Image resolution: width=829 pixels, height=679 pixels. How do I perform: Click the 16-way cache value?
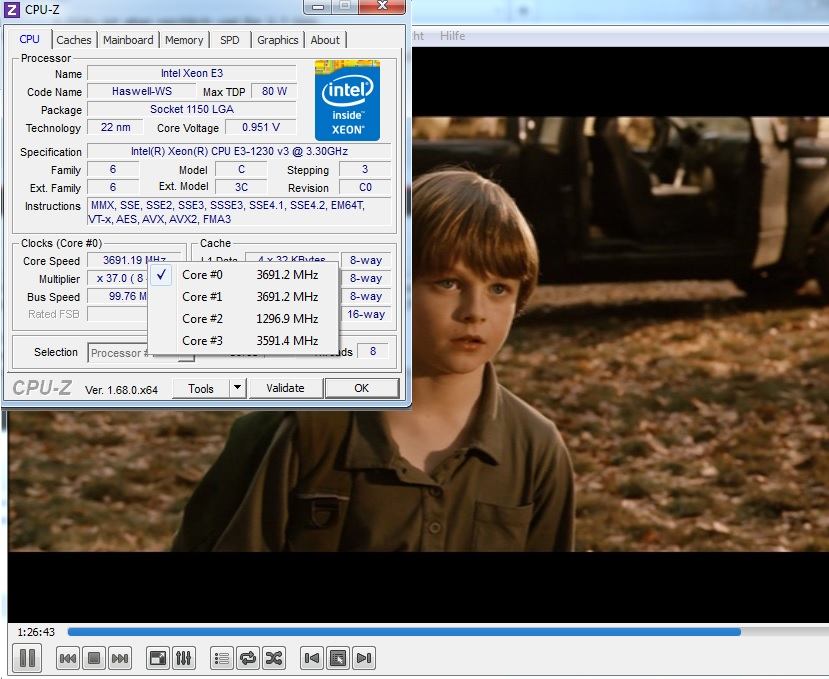coord(366,314)
